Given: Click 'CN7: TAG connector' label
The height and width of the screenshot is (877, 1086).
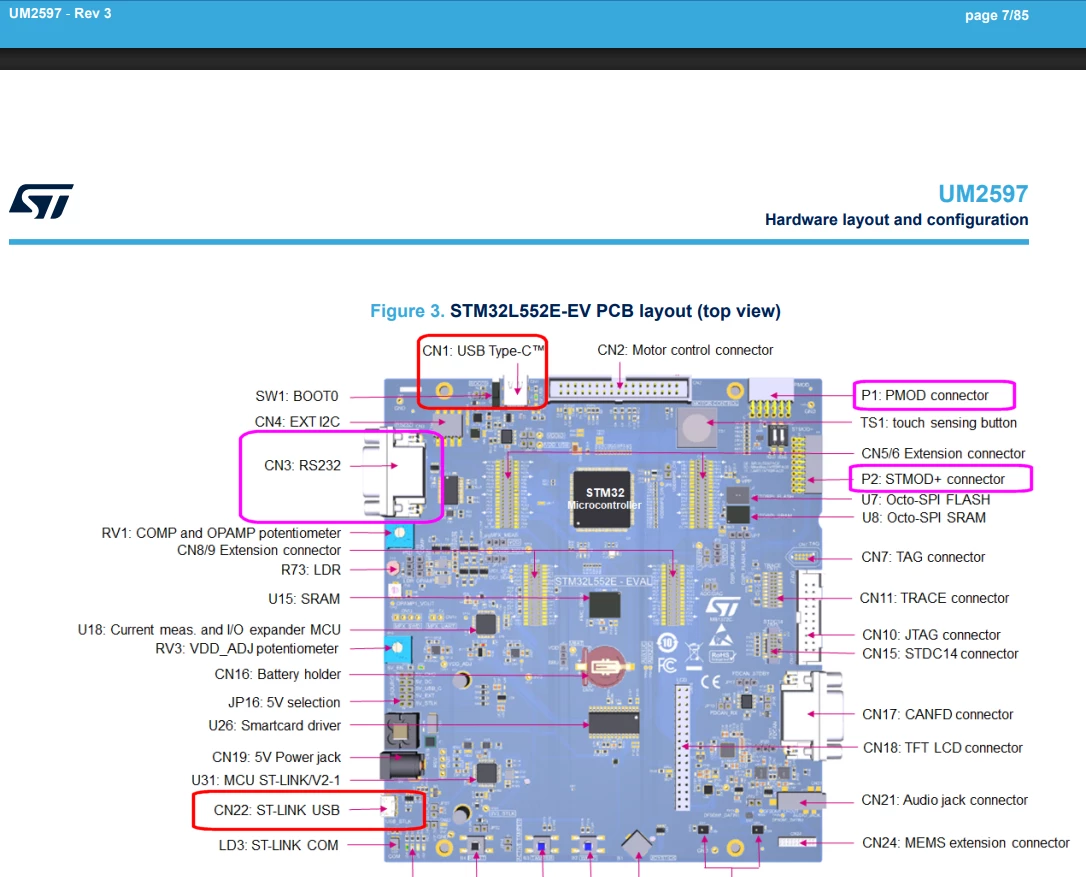Looking at the screenshot, I should coord(923,557).
